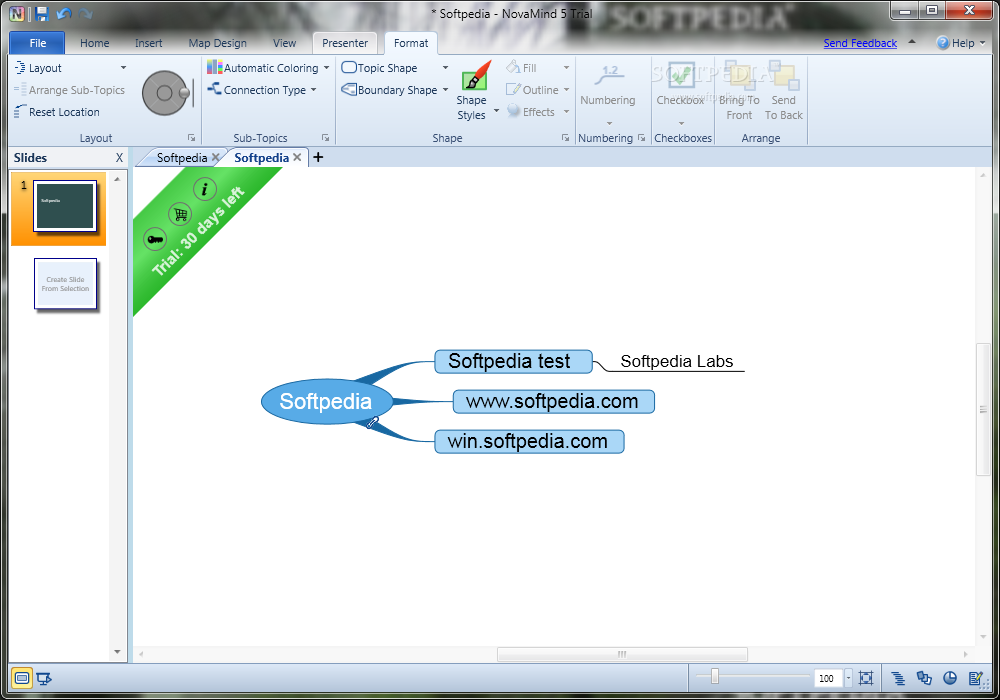Open the Sub-Topics group dialog launcher

tap(325, 138)
